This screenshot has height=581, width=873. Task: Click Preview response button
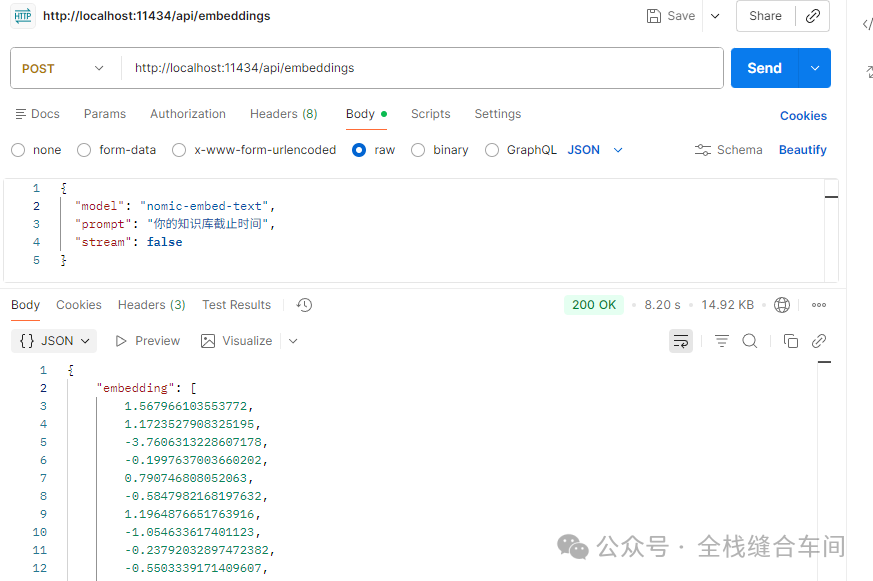click(147, 341)
